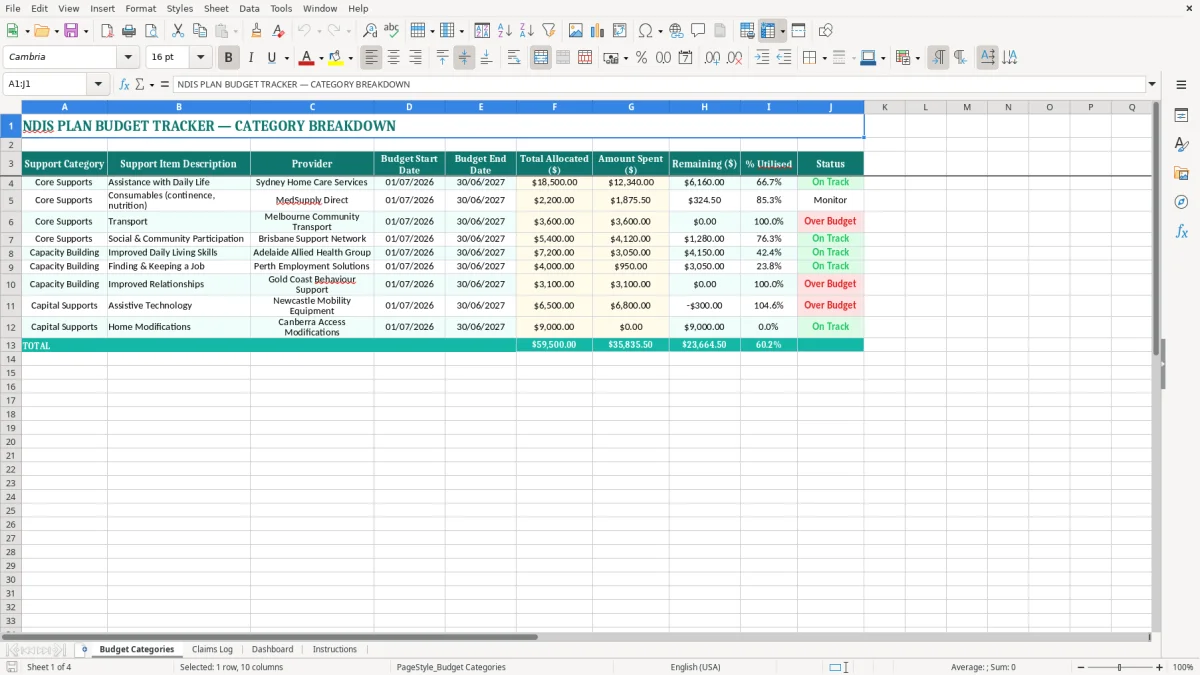Image resolution: width=1200 pixels, height=675 pixels.
Task: Open the background color dropdown arrow
Action: click(350, 58)
